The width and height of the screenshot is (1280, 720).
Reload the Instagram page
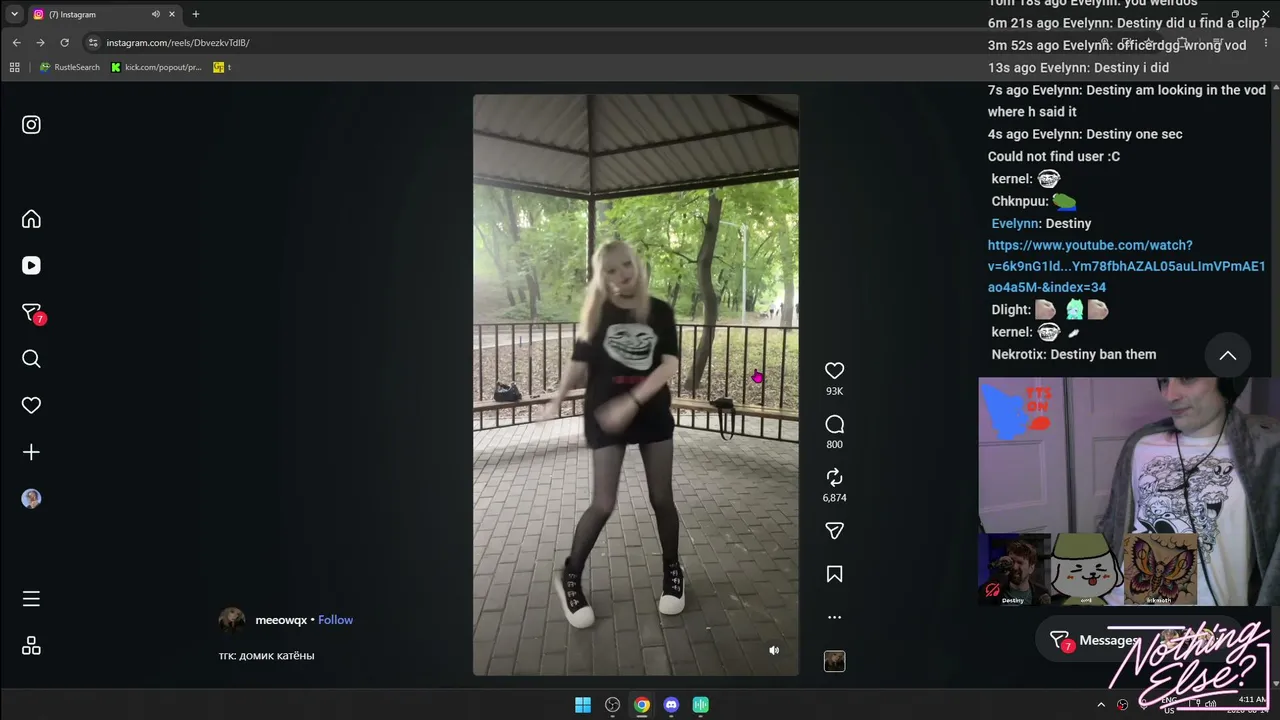tap(64, 43)
